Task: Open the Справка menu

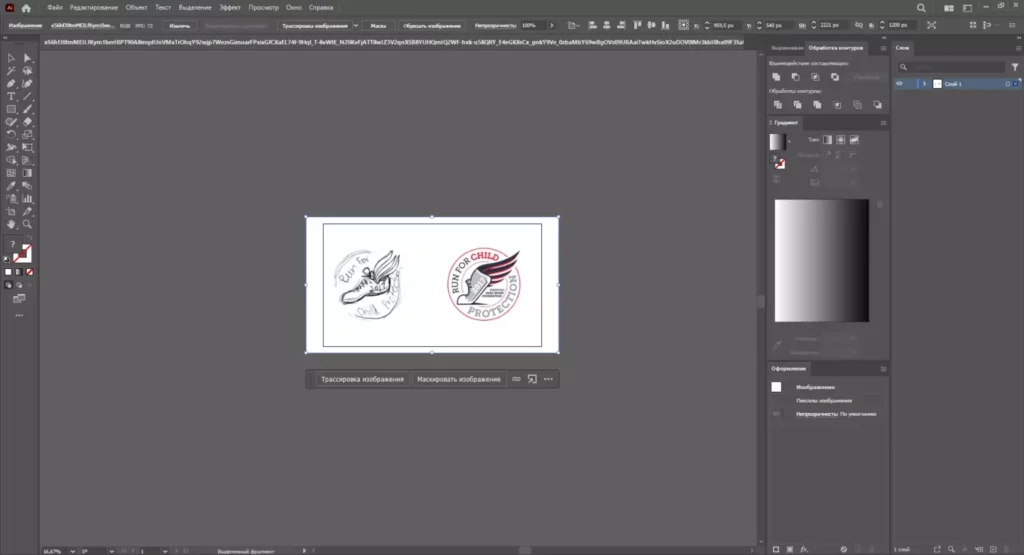Action: tap(321, 8)
